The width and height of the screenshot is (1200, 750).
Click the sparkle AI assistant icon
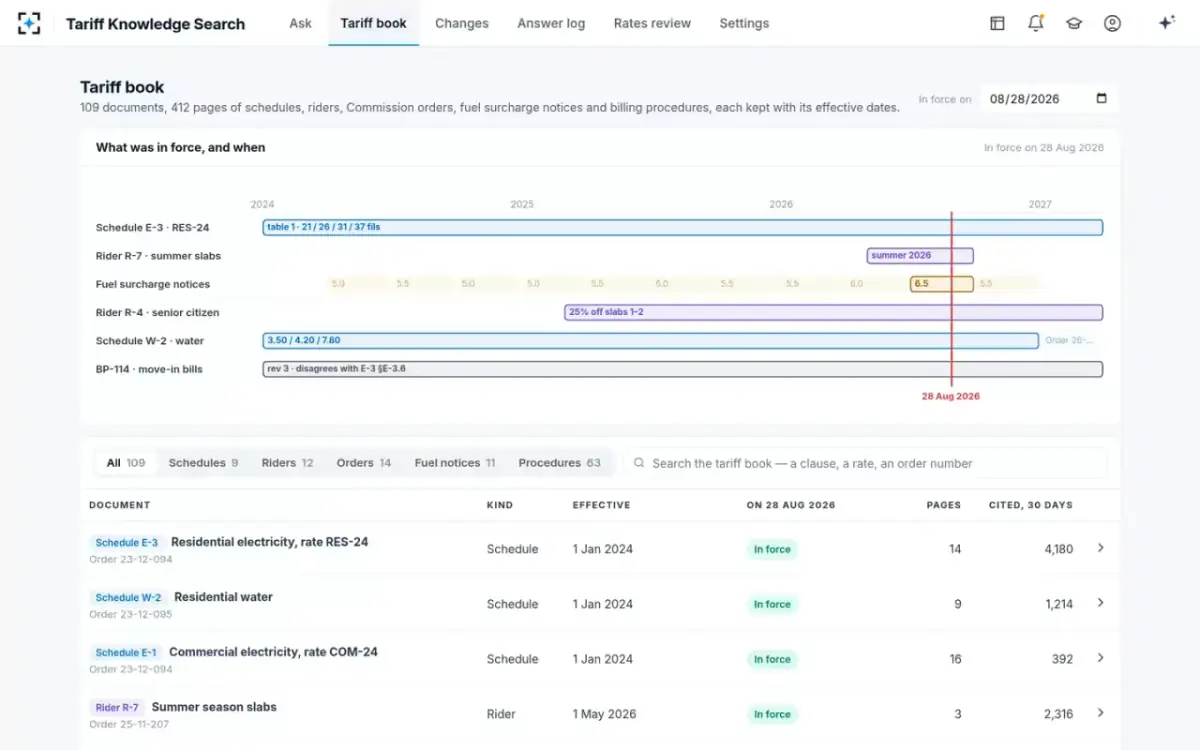pos(1166,23)
